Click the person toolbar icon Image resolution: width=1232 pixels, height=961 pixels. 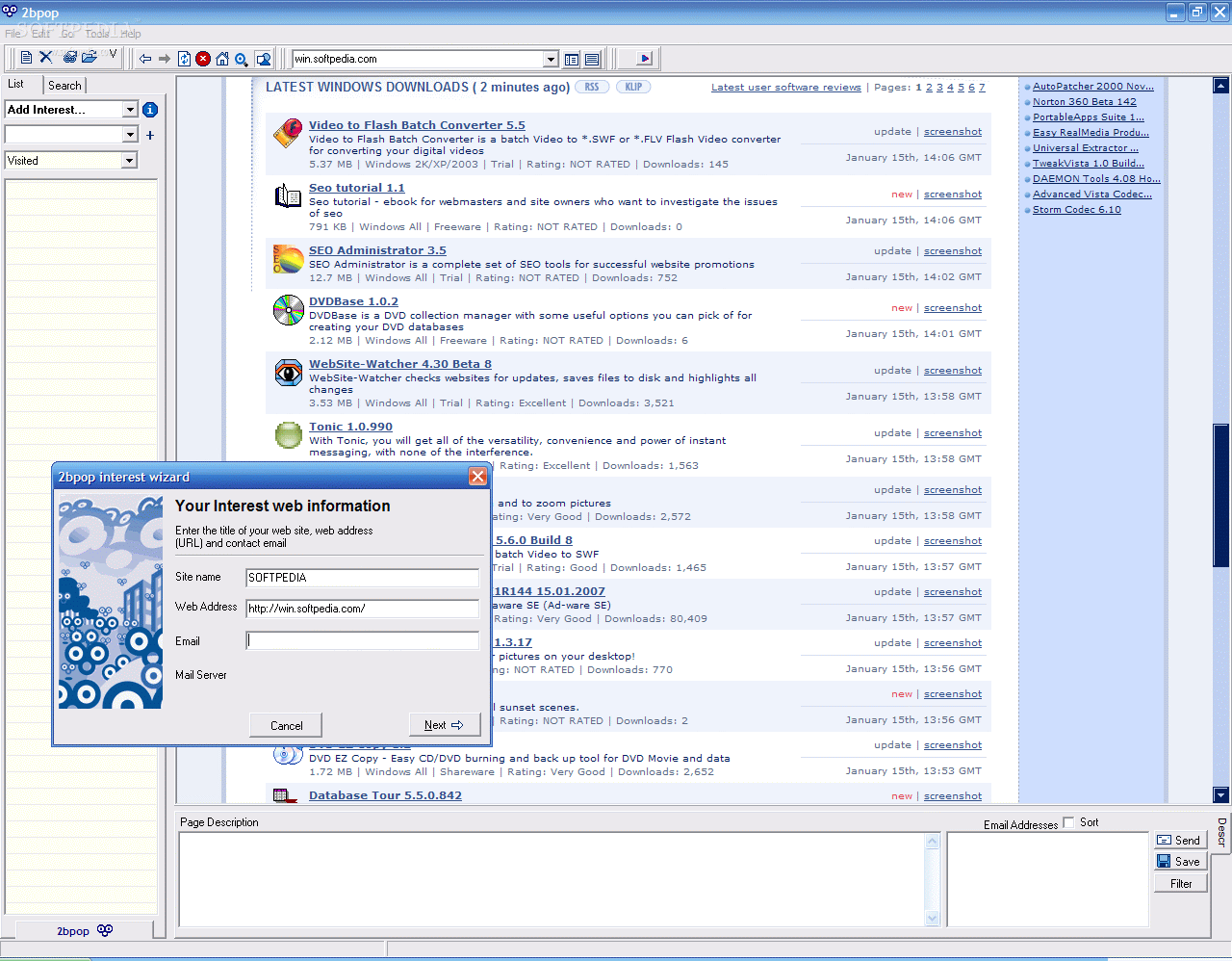tap(263, 59)
